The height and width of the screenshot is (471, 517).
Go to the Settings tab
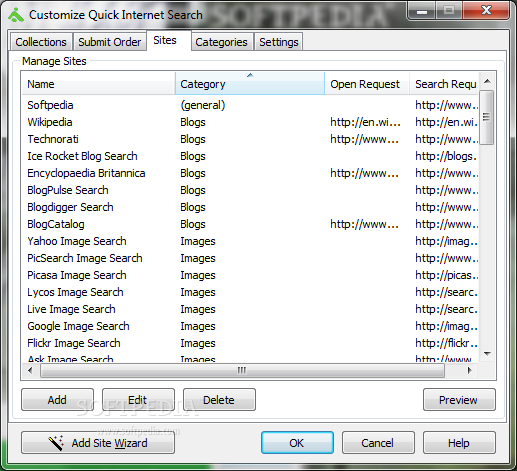click(x=279, y=42)
